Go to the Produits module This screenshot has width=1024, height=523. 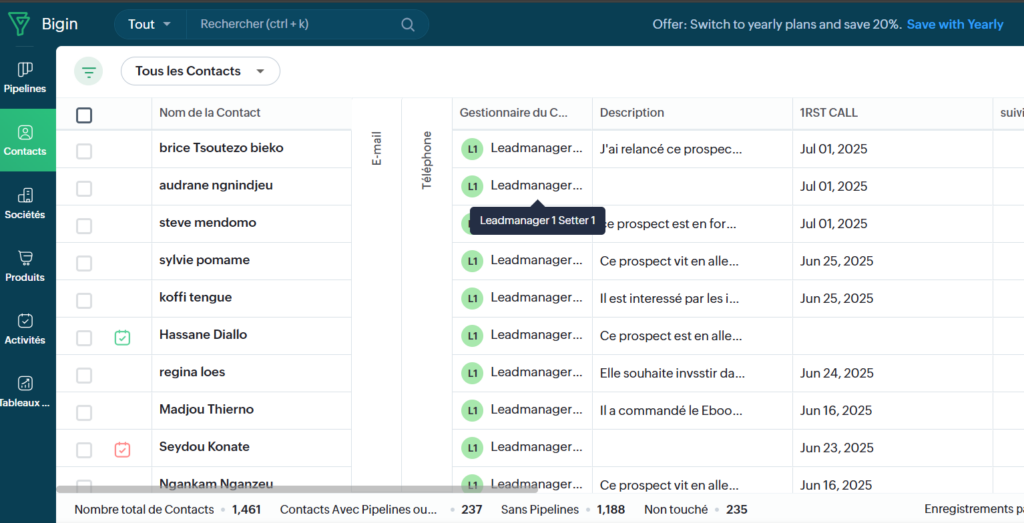25,266
